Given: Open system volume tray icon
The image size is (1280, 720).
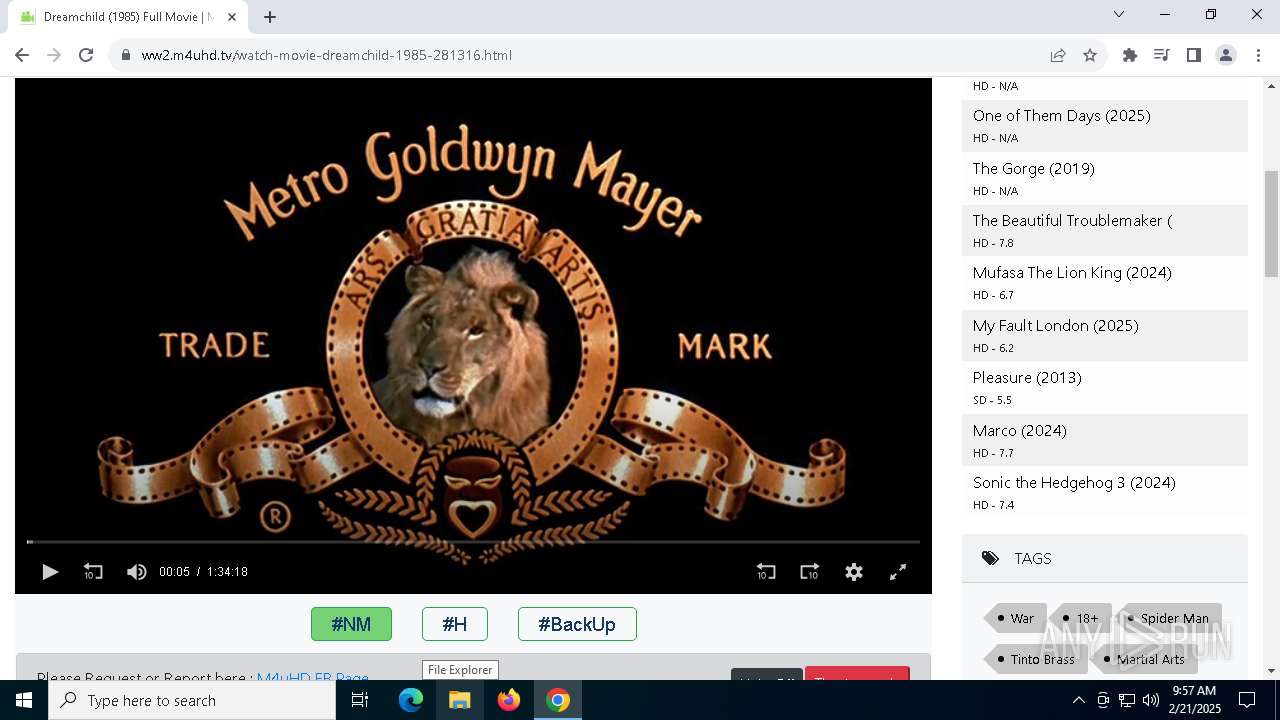Looking at the screenshot, I should (x=1151, y=700).
